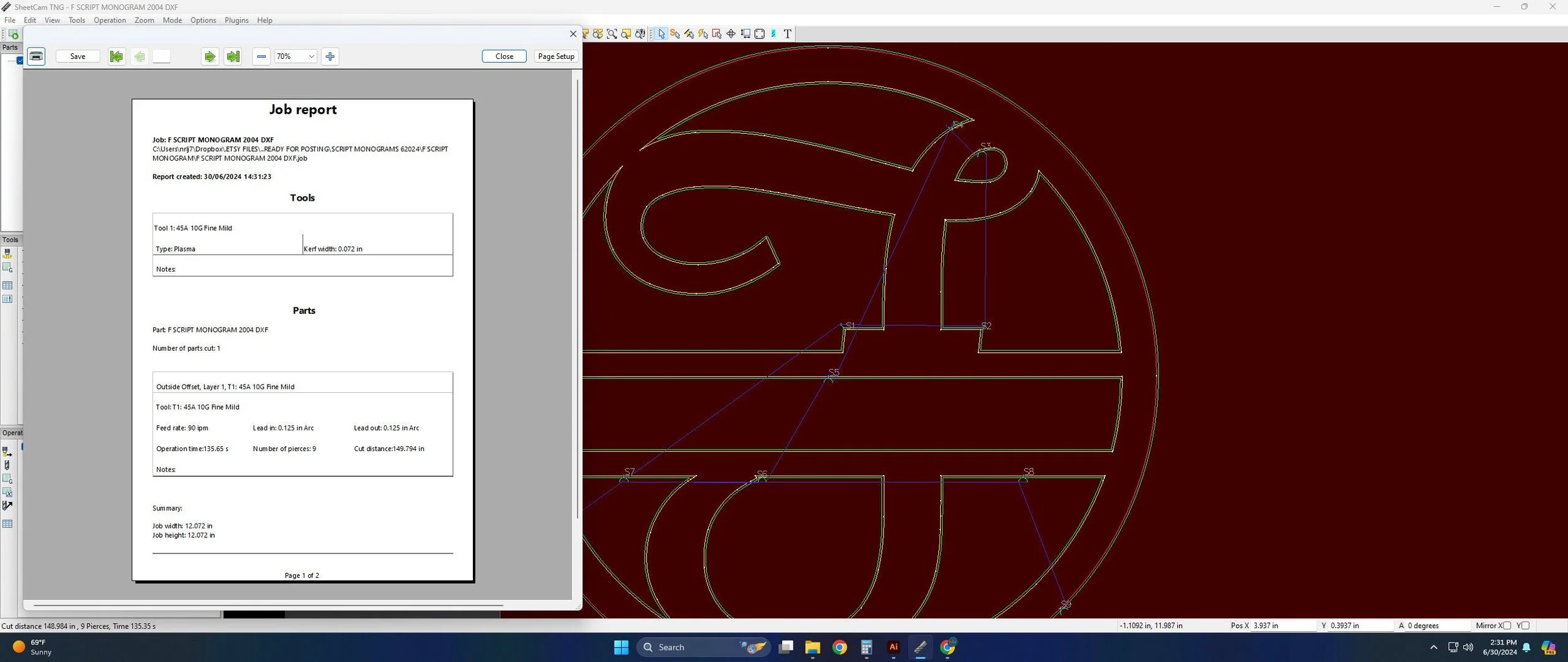This screenshot has height=662, width=1568.
Task: Open the Windows Start menu
Action: [x=621, y=647]
